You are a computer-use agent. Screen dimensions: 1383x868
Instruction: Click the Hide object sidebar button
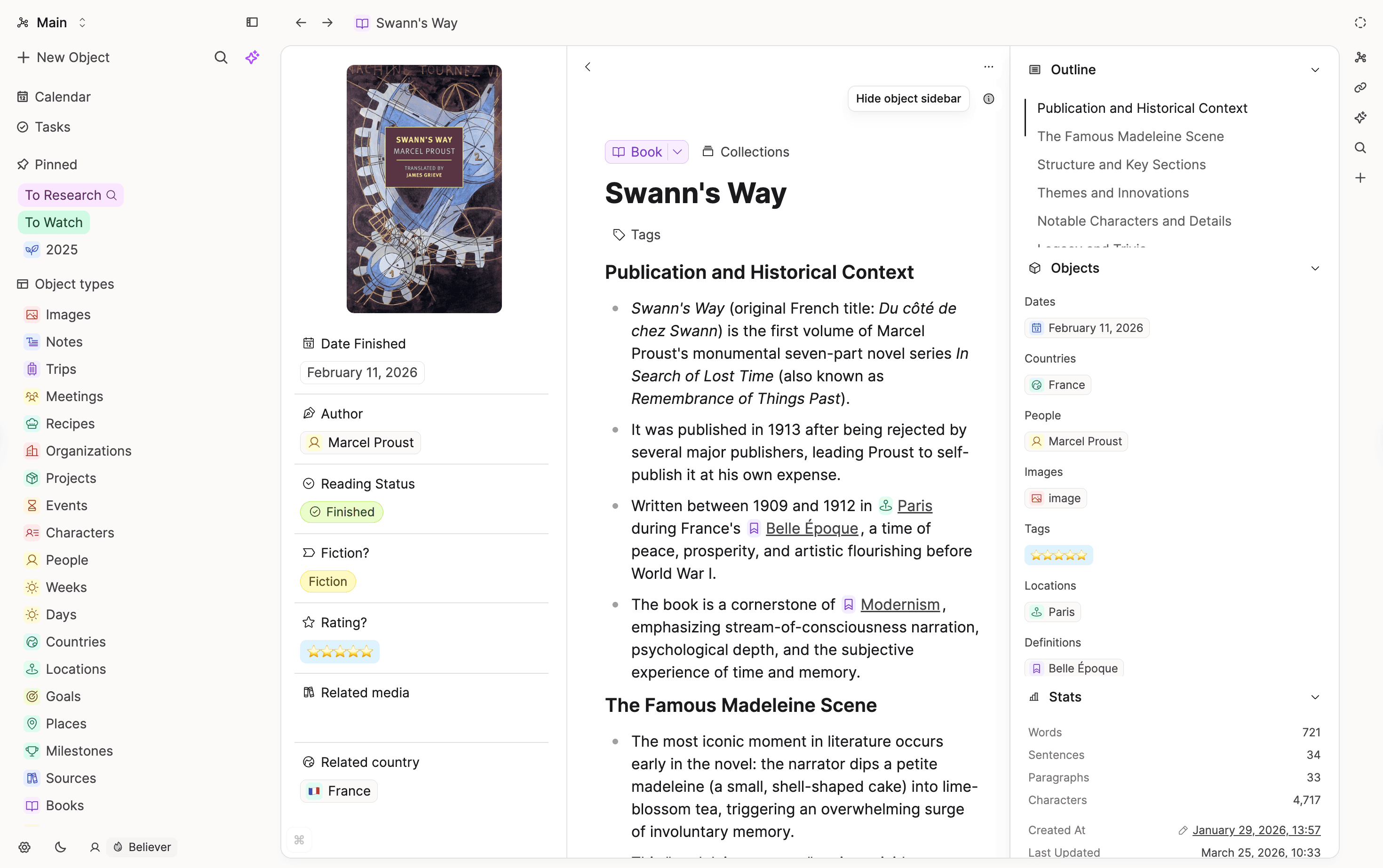(907, 98)
